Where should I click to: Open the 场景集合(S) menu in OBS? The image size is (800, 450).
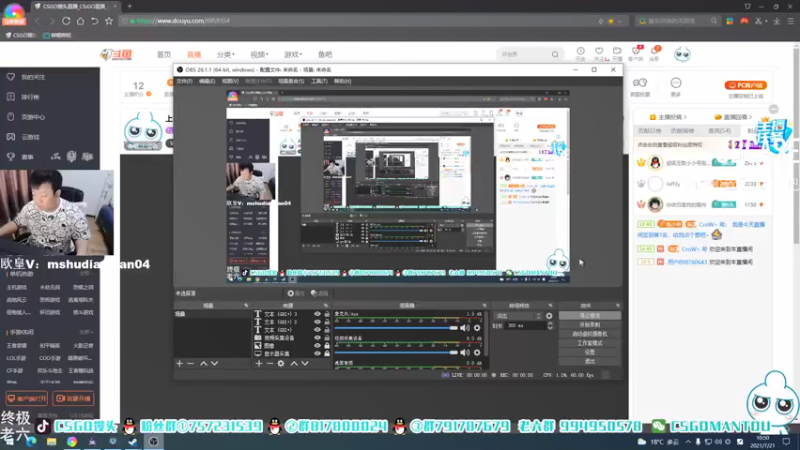(291, 81)
